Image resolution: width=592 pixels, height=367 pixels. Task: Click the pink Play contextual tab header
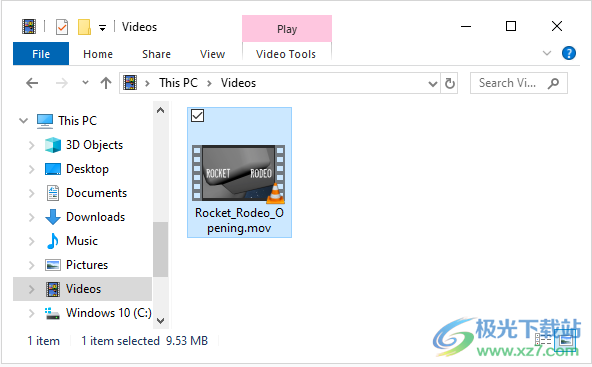click(287, 29)
